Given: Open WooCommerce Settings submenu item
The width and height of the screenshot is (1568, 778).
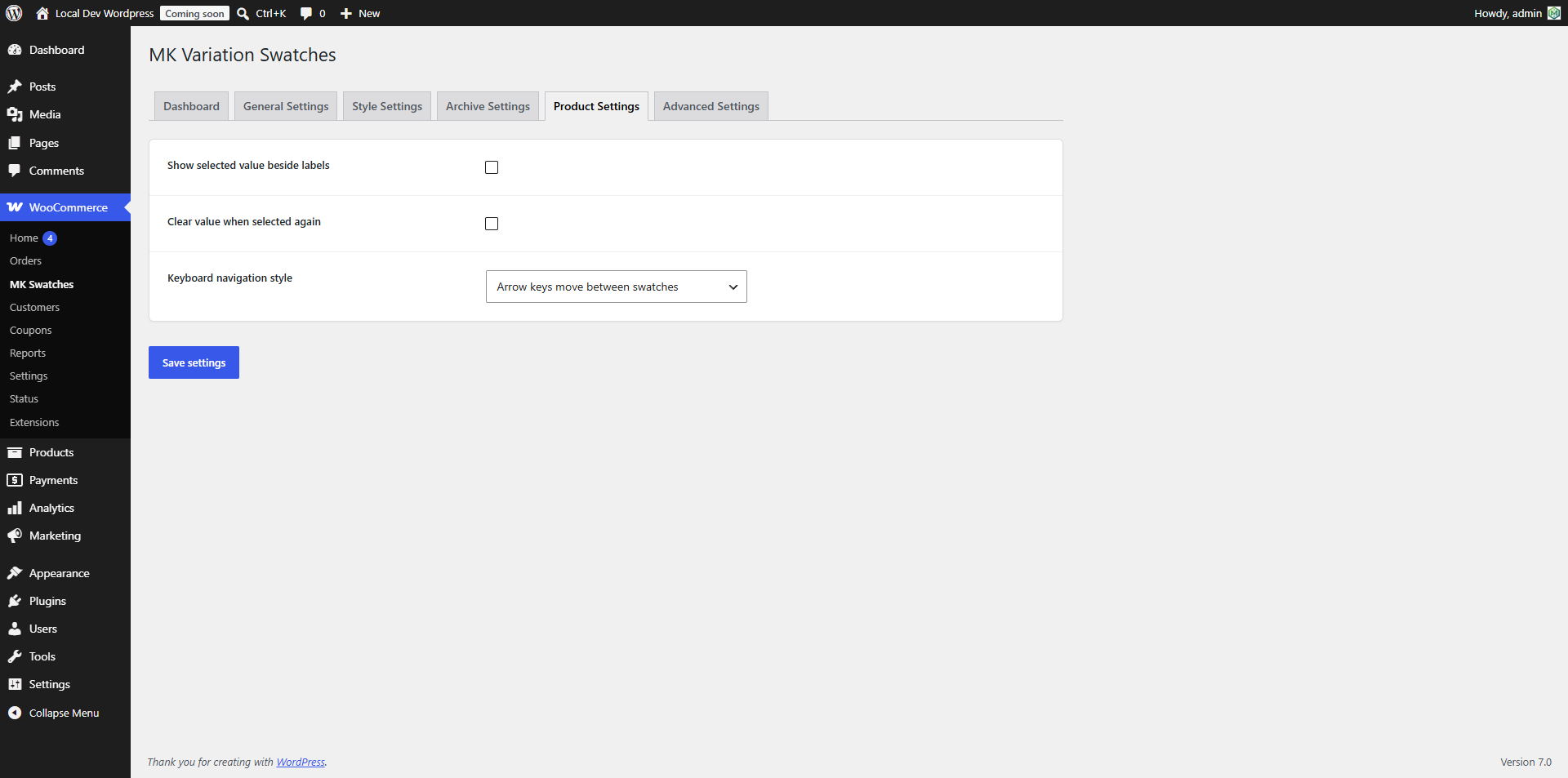Looking at the screenshot, I should coord(29,376).
